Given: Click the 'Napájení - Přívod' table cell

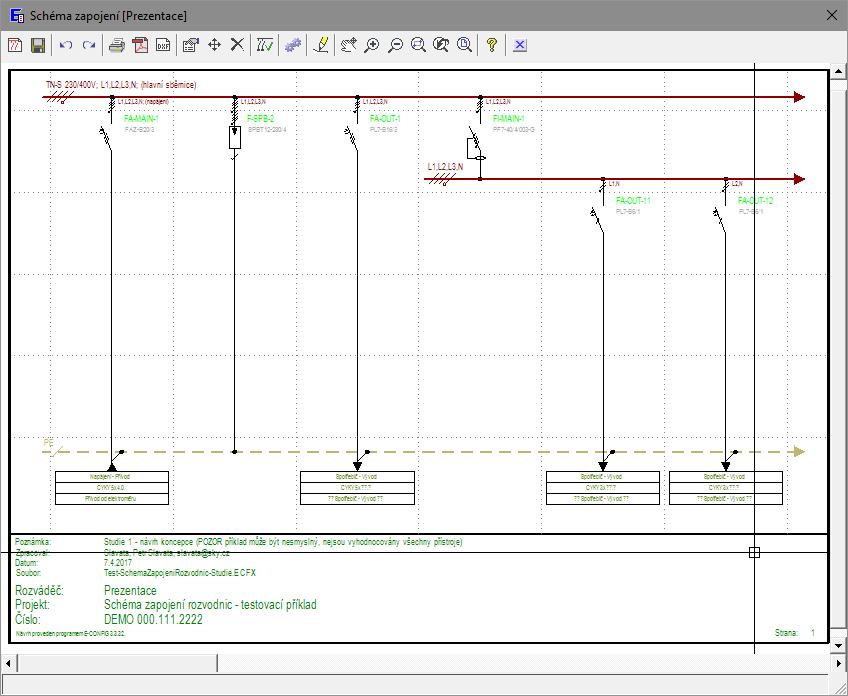Looking at the screenshot, I should point(112,477).
